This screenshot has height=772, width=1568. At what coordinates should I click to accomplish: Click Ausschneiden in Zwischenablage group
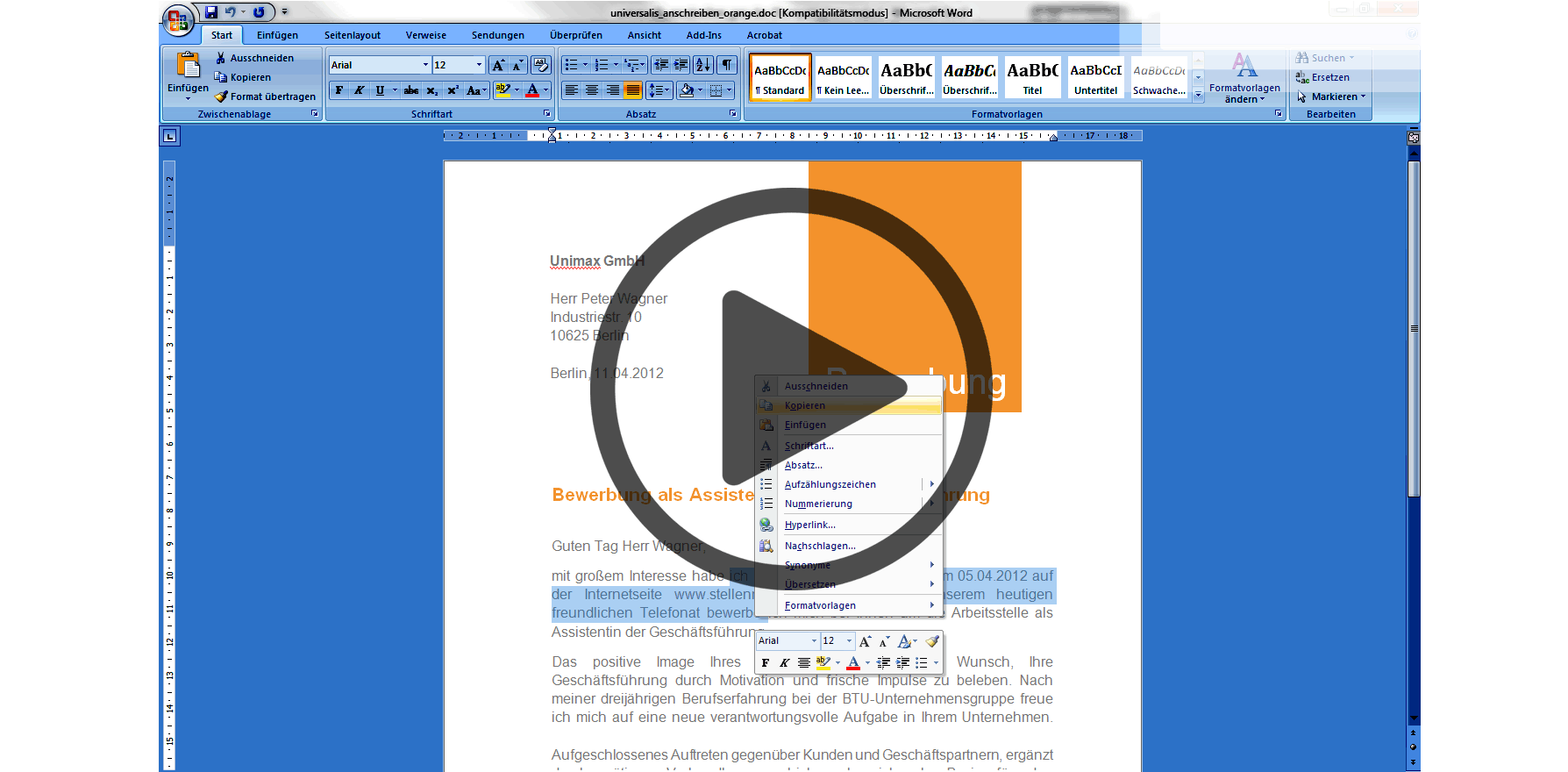(261, 58)
